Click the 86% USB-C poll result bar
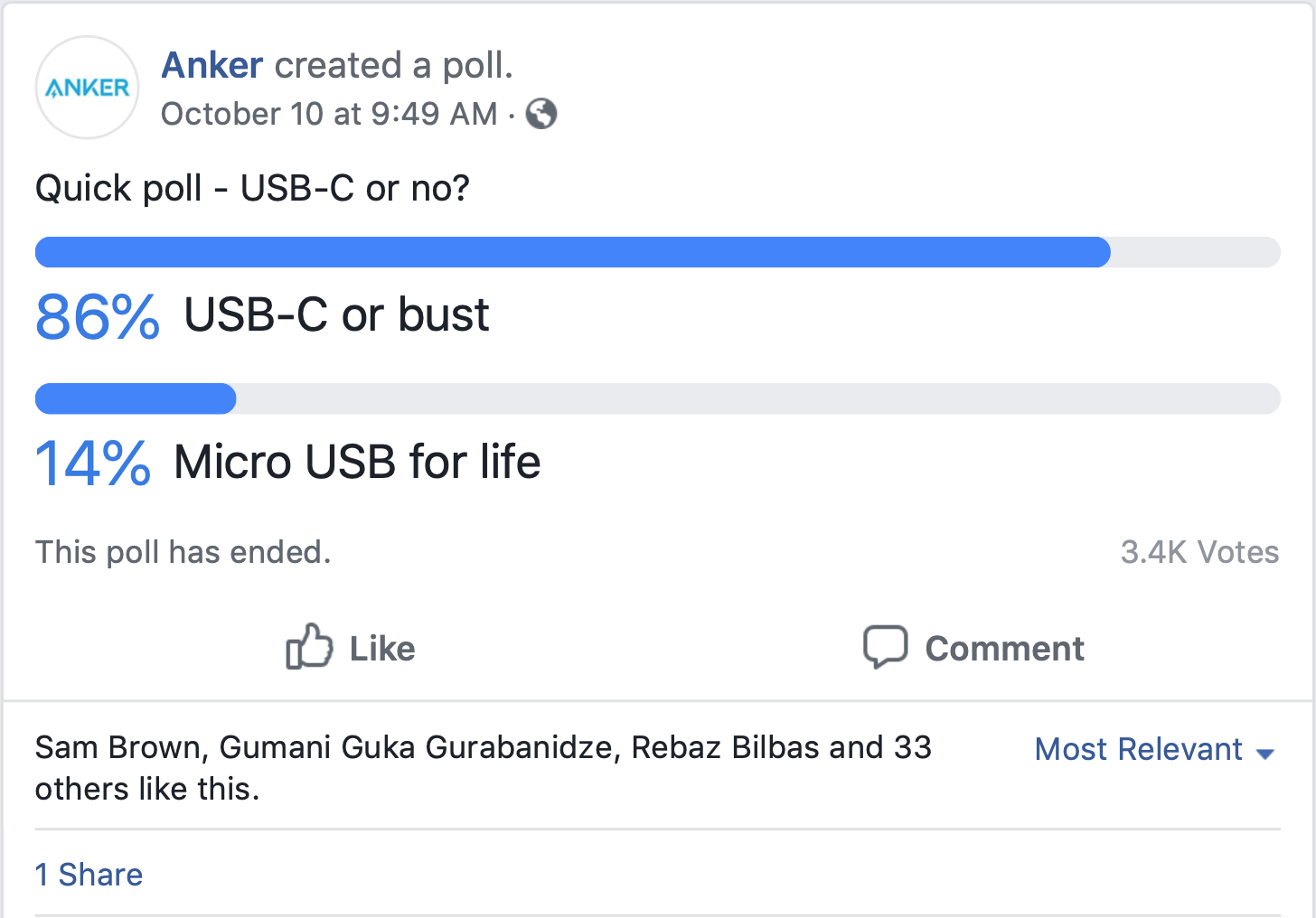Image resolution: width=1316 pixels, height=918 pixels. (572, 252)
